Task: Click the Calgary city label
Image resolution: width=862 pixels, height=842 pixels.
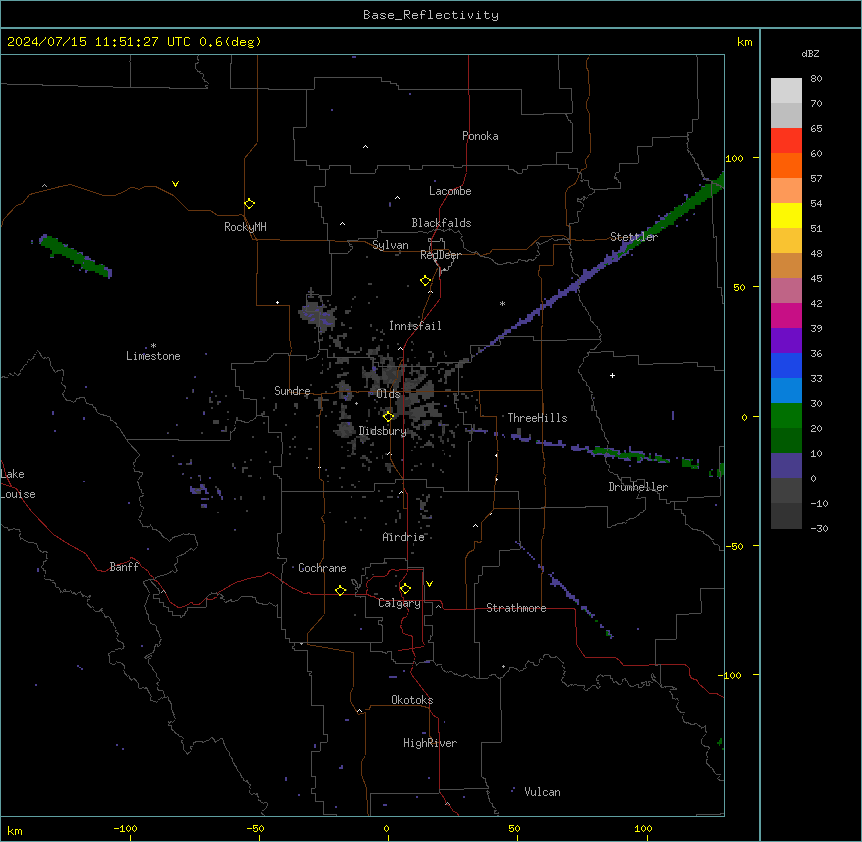Action: coord(400,603)
